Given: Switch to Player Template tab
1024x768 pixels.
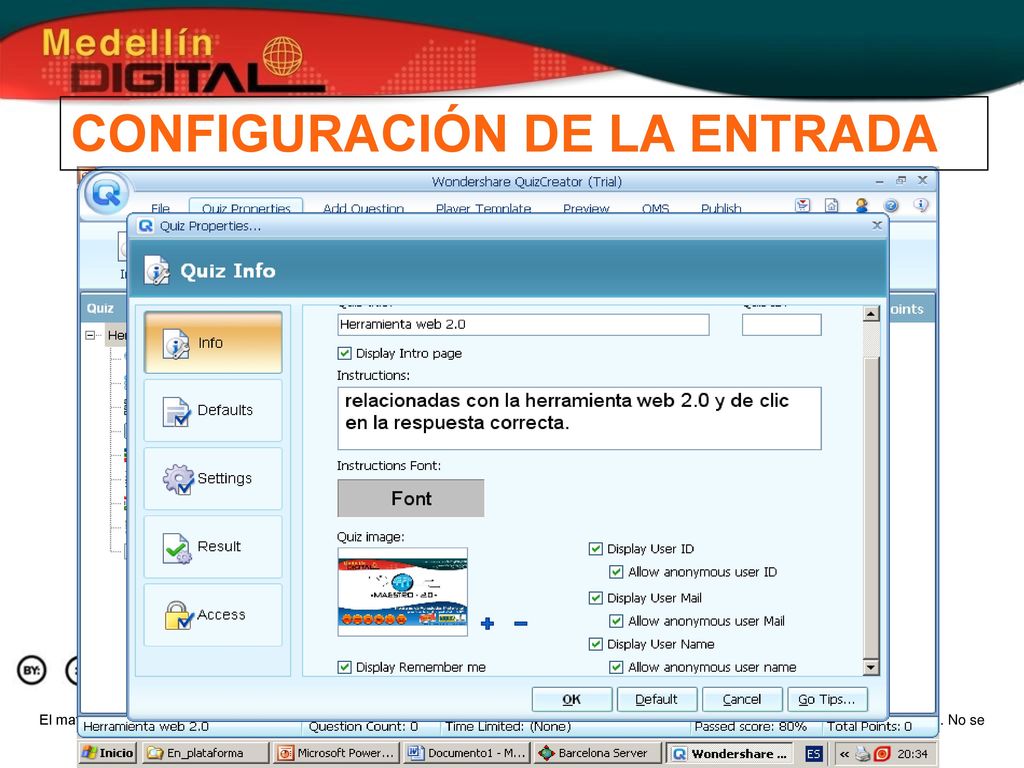Looking at the screenshot, I should [483, 208].
